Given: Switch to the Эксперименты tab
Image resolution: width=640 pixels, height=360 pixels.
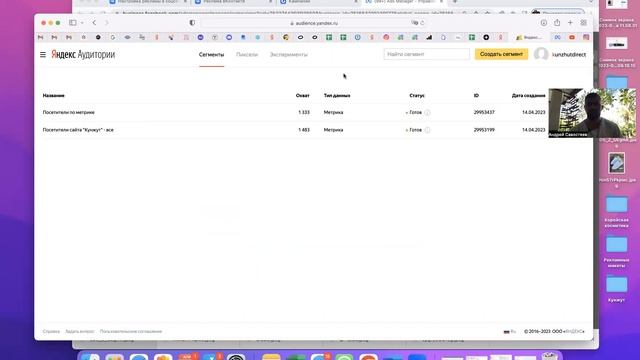Looking at the screenshot, I should [x=289, y=54].
